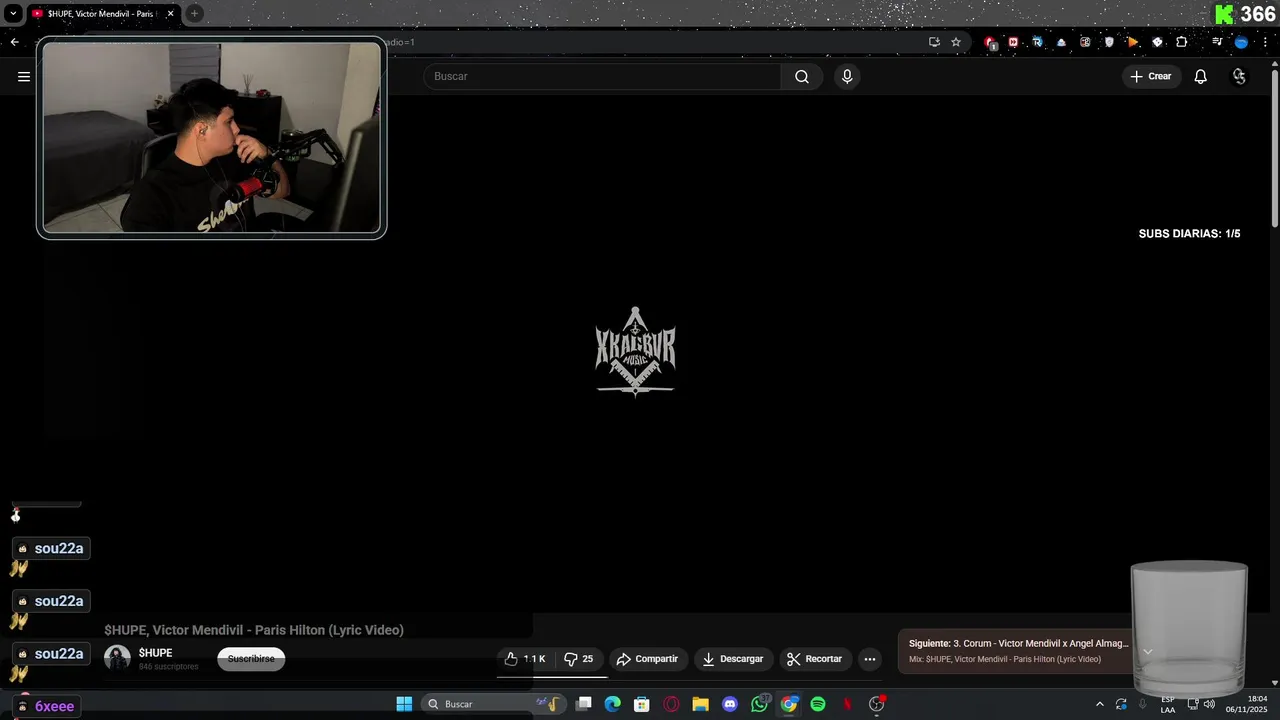This screenshot has width=1280, height=720.
Task: Click the cloud extension icon
Action: [x=1061, y=42]
